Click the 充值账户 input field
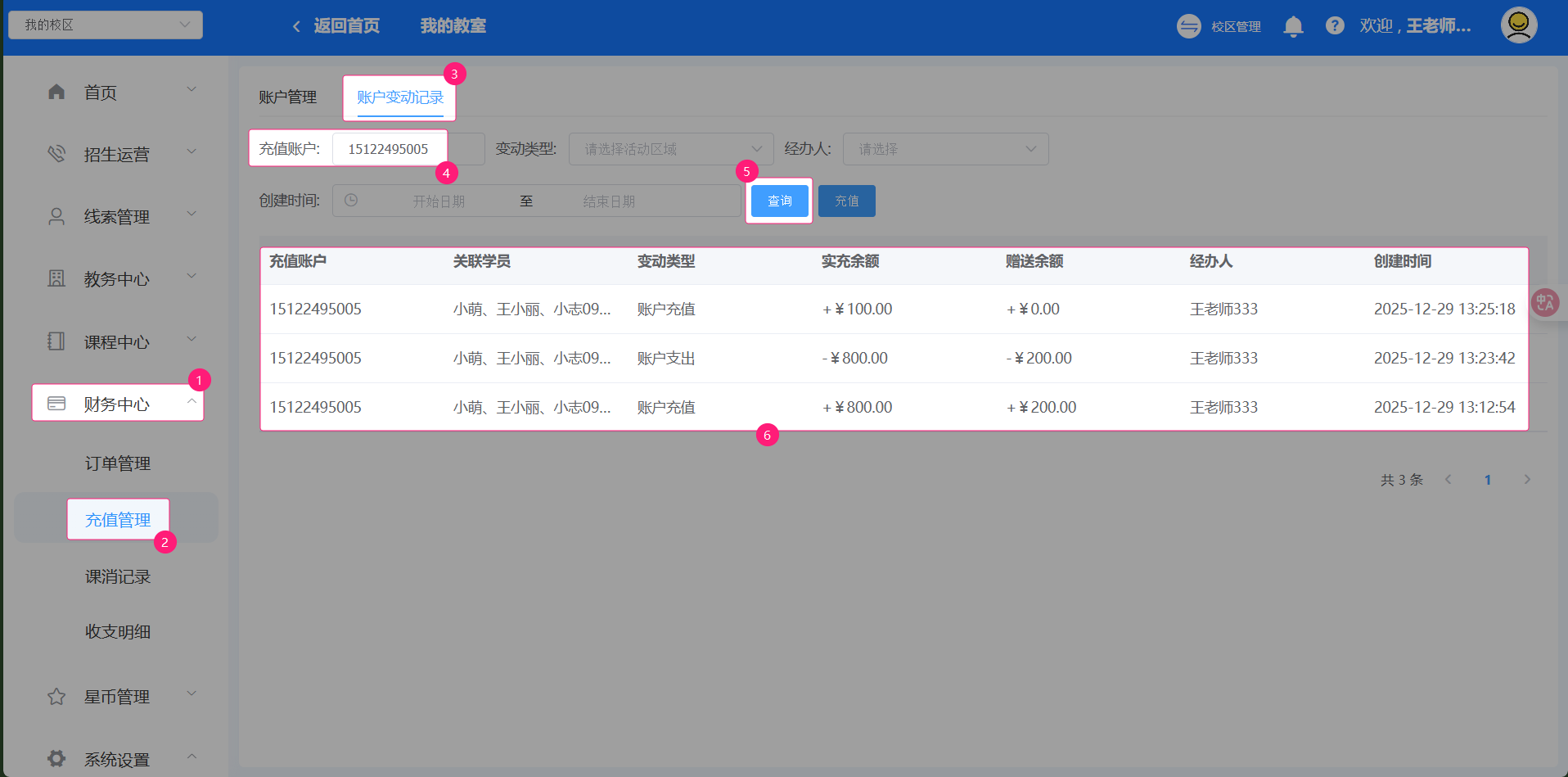1568x777 pixels. tap(389, 149)
